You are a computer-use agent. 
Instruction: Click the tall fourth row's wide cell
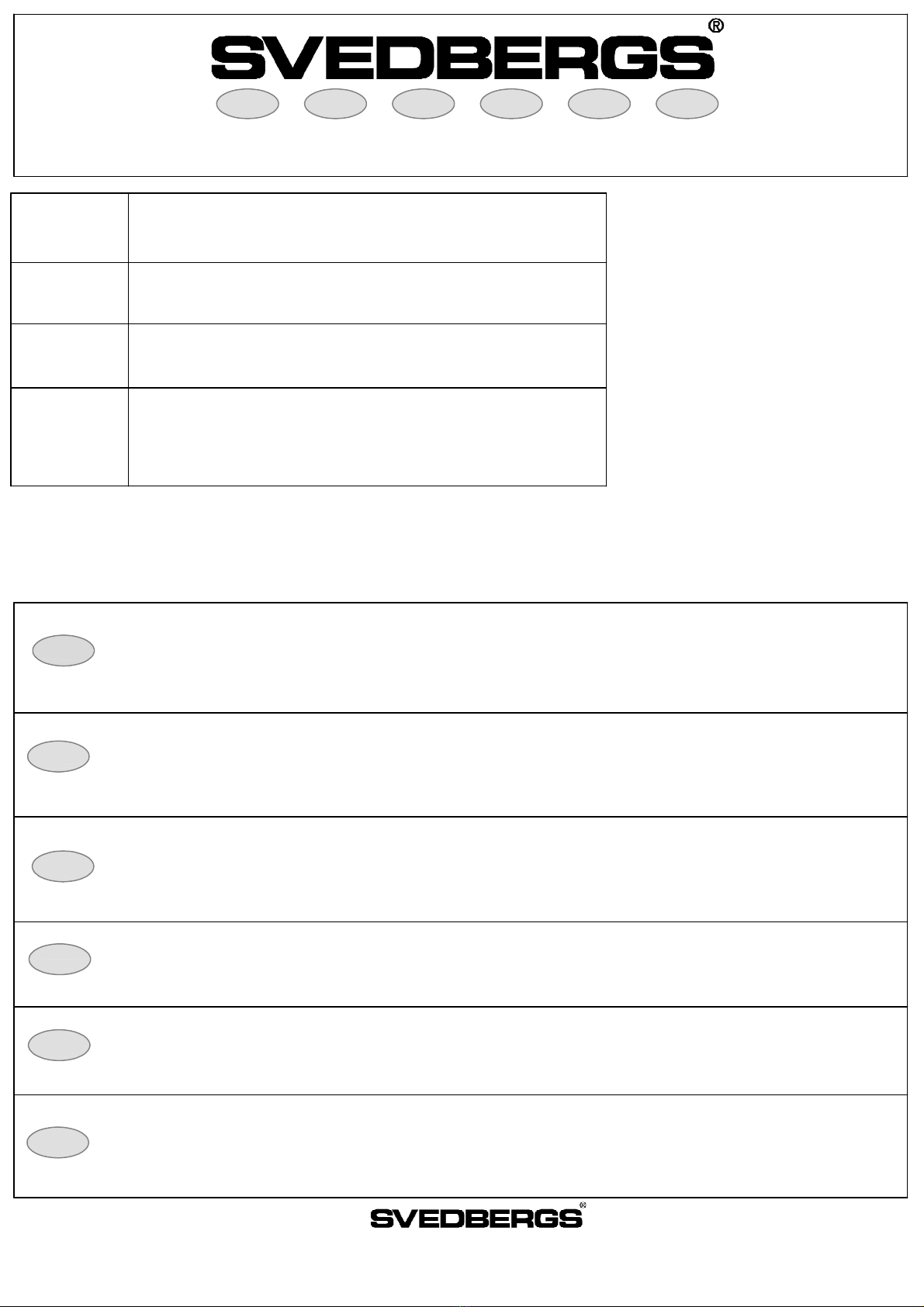[367, 437]
